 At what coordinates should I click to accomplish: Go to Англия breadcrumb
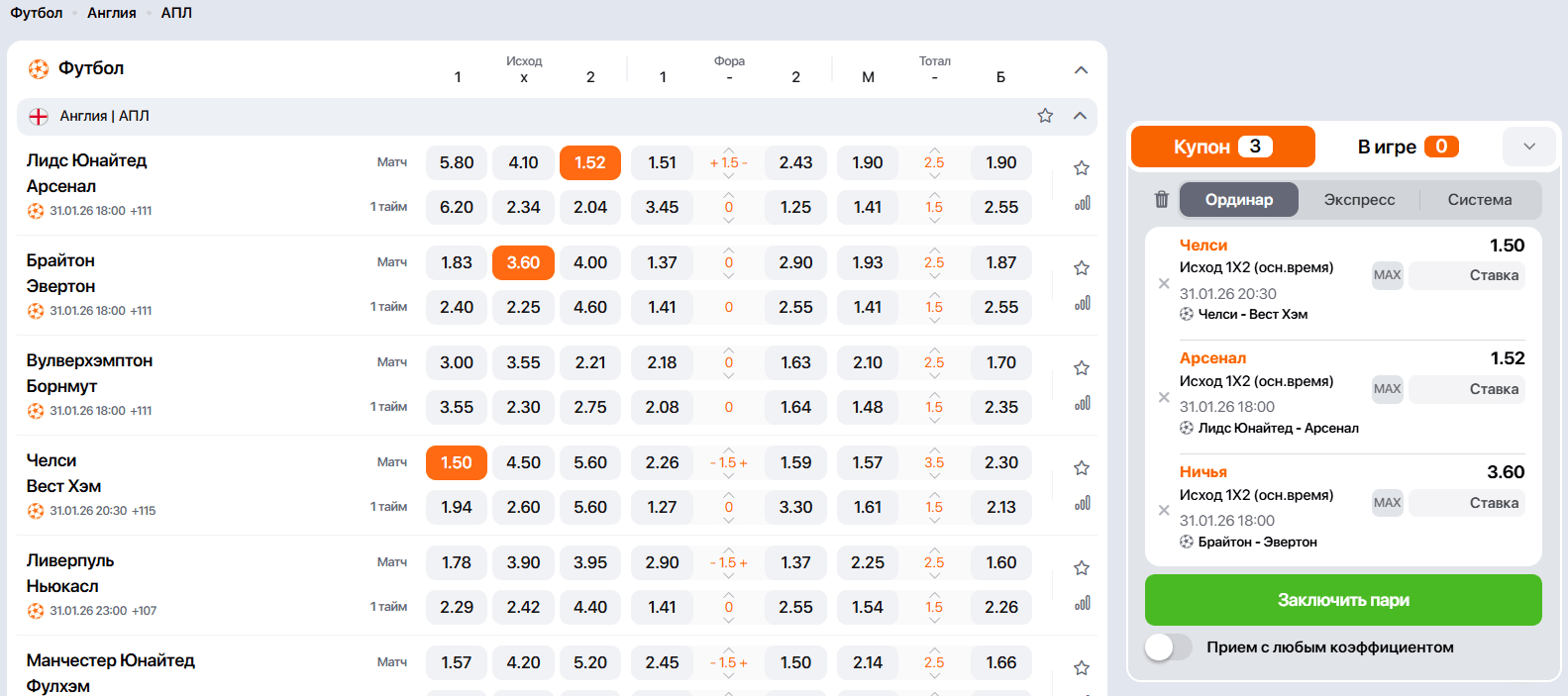click(x=112, y=13)
